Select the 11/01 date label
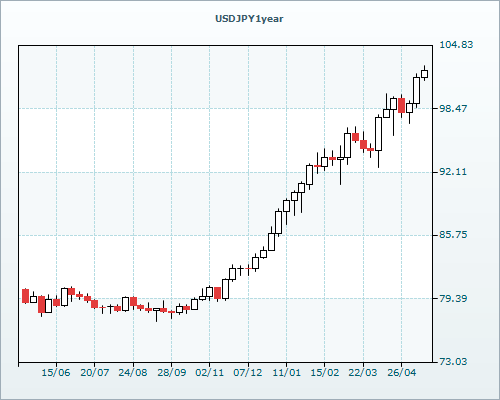The height and width of the screenshot is (400, 500). pos(286,372)
